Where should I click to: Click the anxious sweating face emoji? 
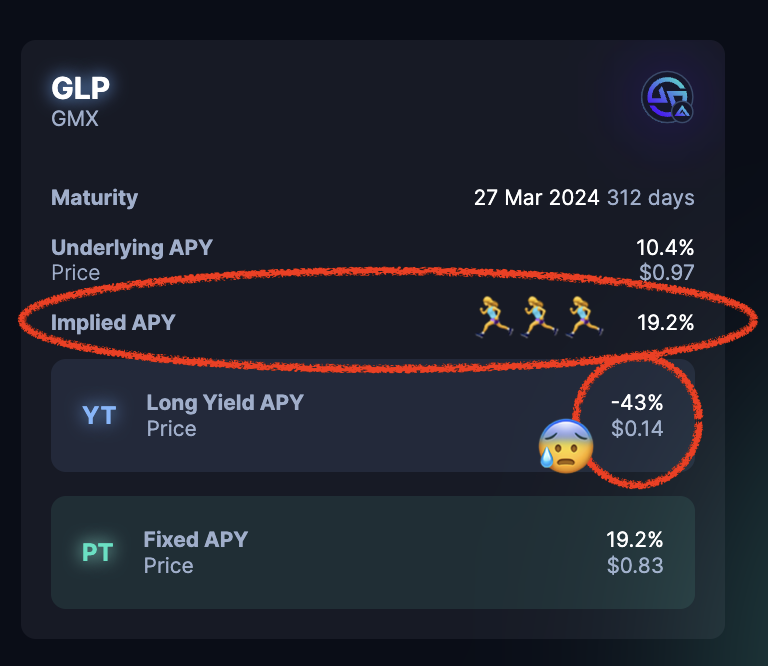566,446
